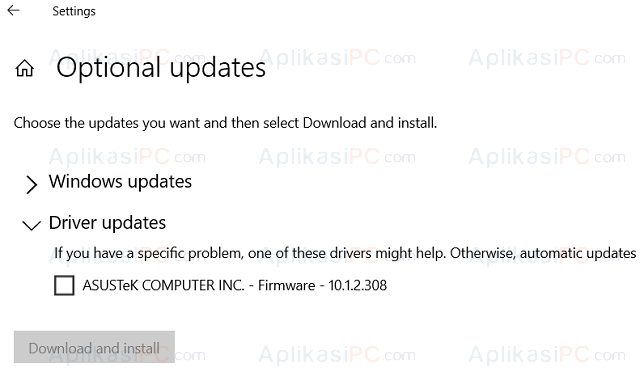Click the AplikasiPC.com watermark beside Optional updates heading
The image size is (640, 376).
[337, 58]
